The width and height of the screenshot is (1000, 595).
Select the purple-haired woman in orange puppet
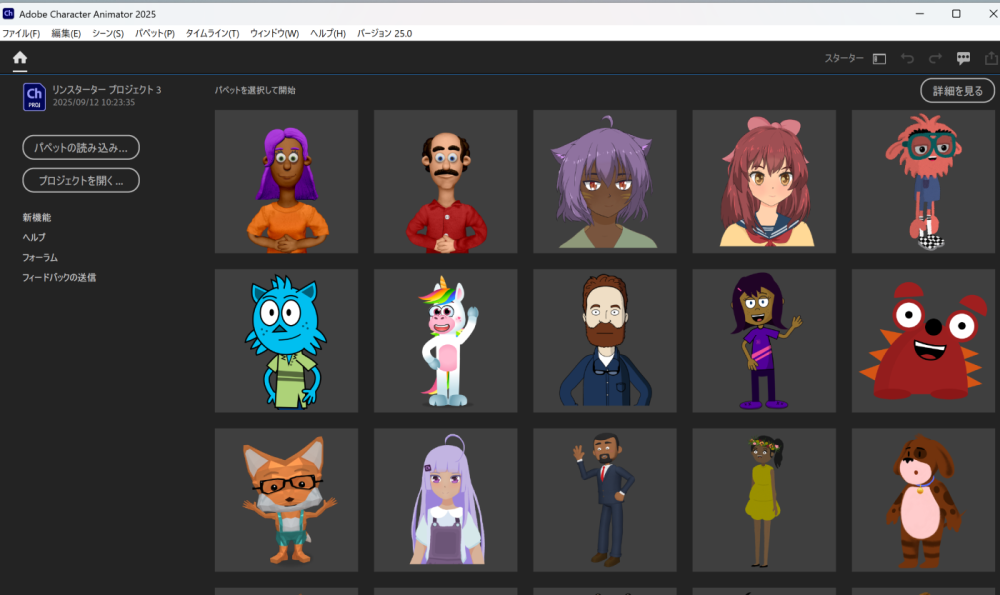pos(286,181)
